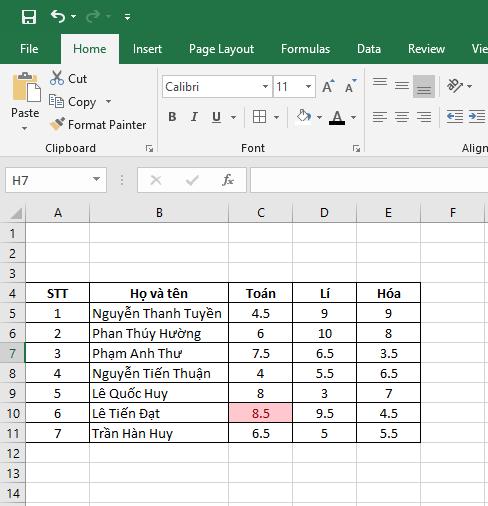Click the Calibri font name box
This screenshot has height=506, width=488.
(x=213, y=87)
